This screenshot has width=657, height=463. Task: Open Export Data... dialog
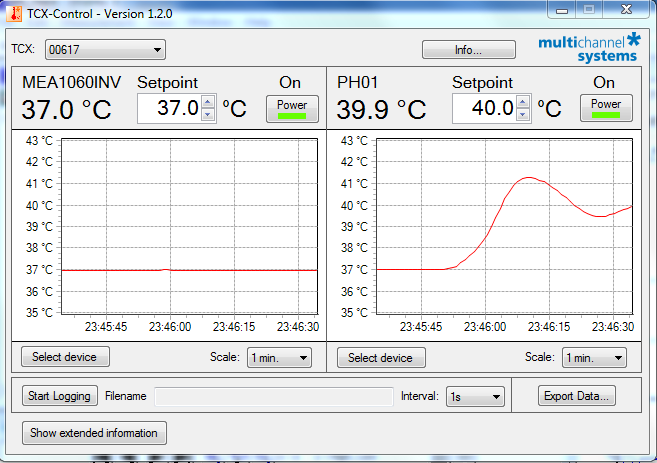coord(578,396)
